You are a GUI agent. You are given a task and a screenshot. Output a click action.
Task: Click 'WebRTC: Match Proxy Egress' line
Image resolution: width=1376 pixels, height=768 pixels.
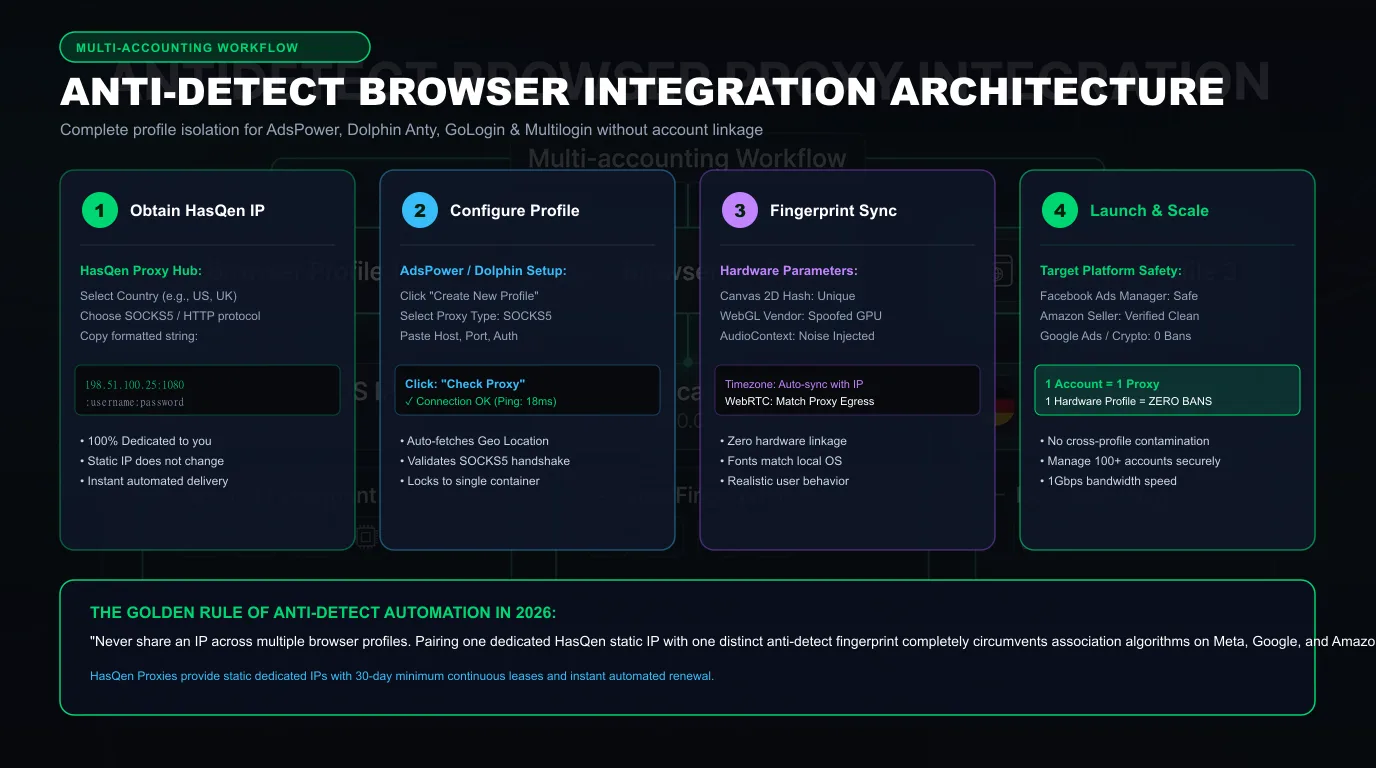[800, 401]
